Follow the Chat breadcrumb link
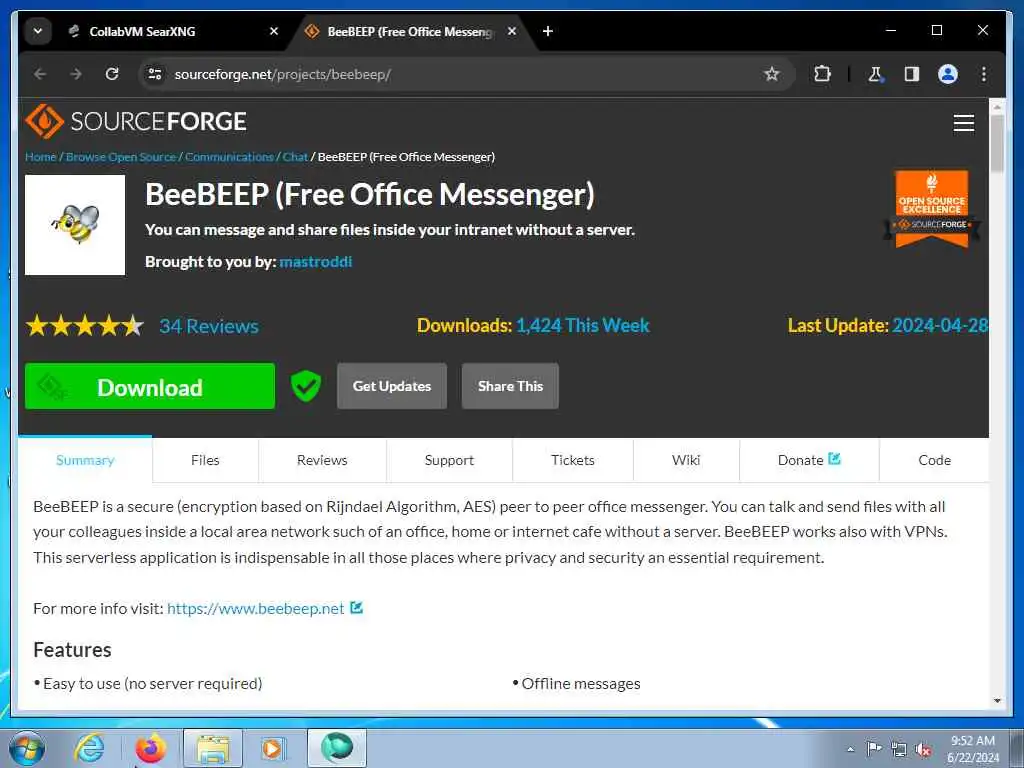Viewport: 1024px width, 768px height. tap(295, 157)
